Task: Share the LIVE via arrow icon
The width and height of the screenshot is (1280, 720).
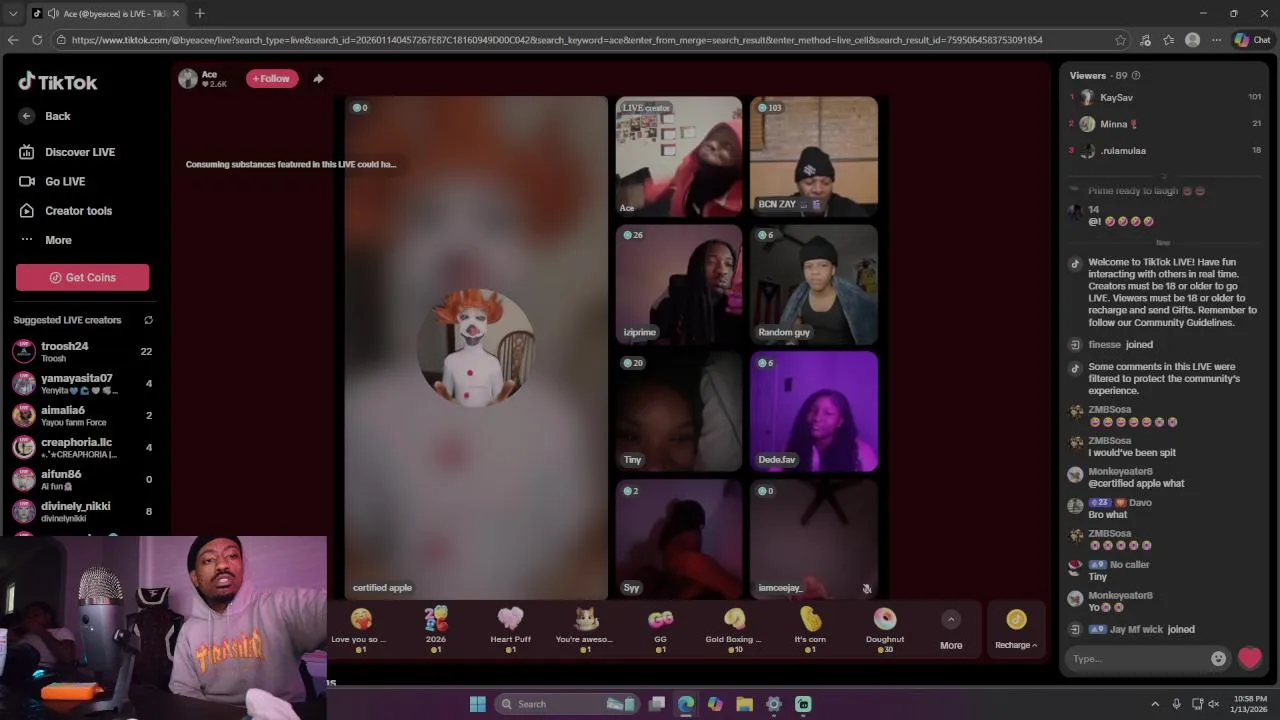Action: click(318, 79)
